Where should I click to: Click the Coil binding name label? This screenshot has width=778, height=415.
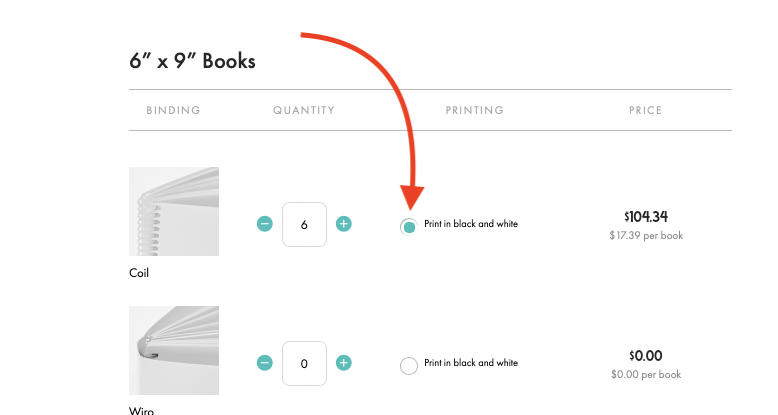click(x=139, y=273)
